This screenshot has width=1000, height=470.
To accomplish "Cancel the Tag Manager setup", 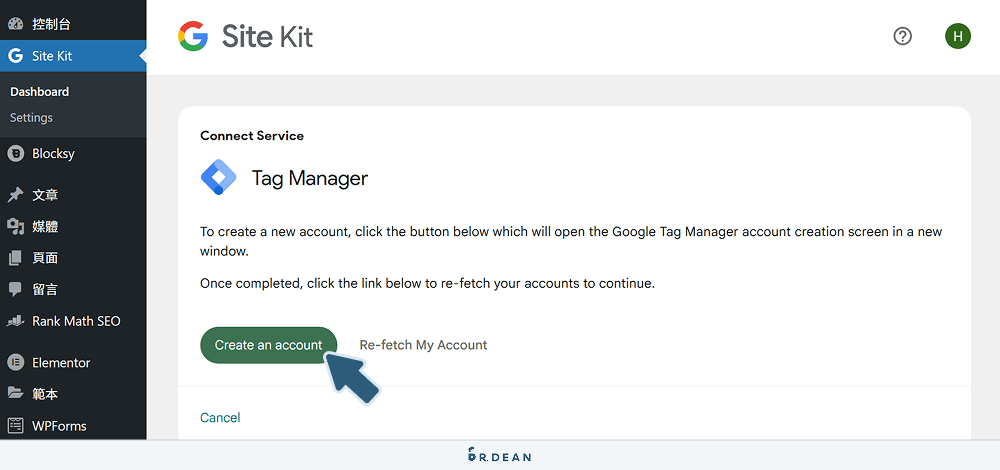I will click(x=220, y=418).
